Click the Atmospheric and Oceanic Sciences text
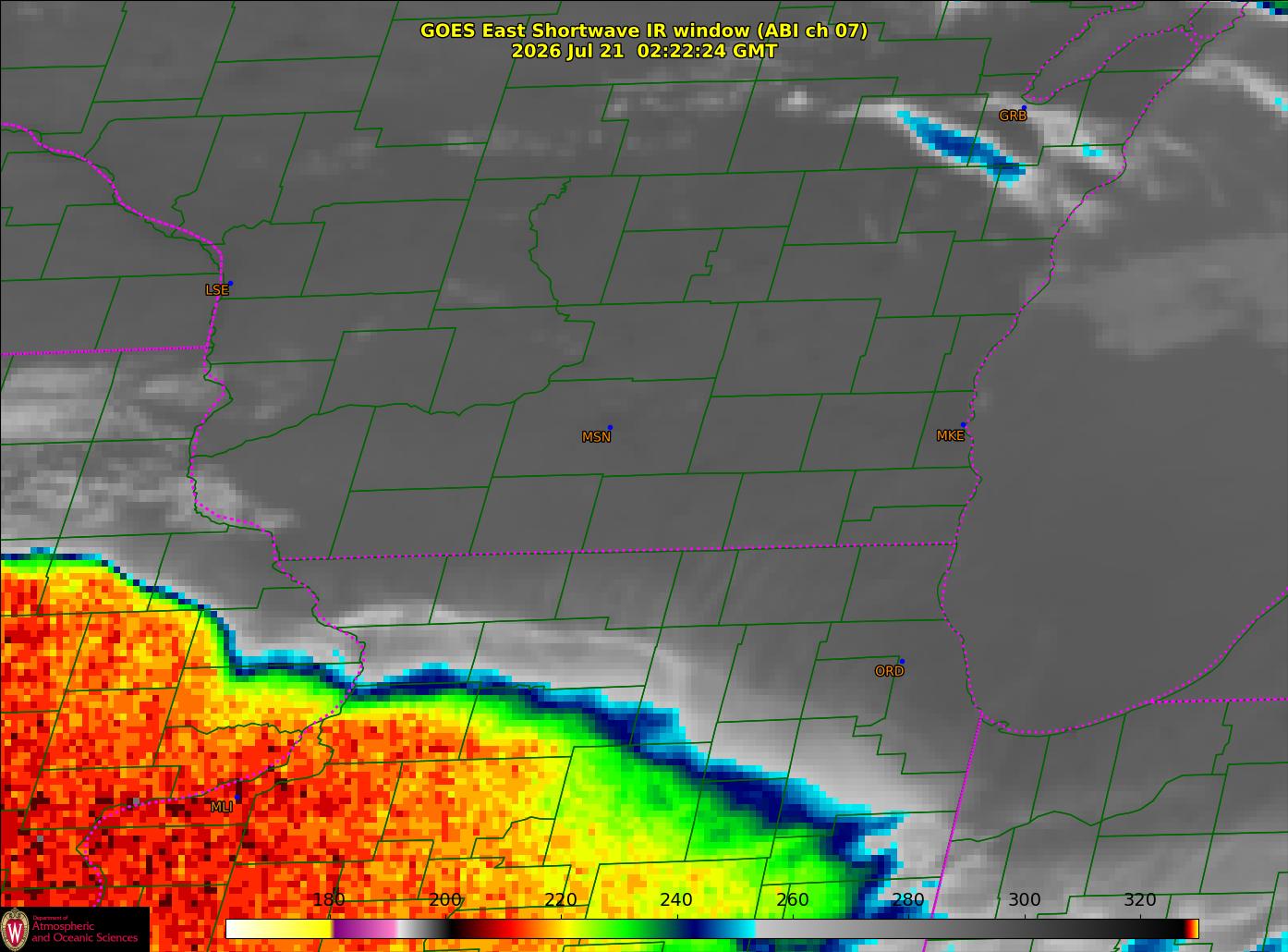The image size is (1288, 952). 85,931
